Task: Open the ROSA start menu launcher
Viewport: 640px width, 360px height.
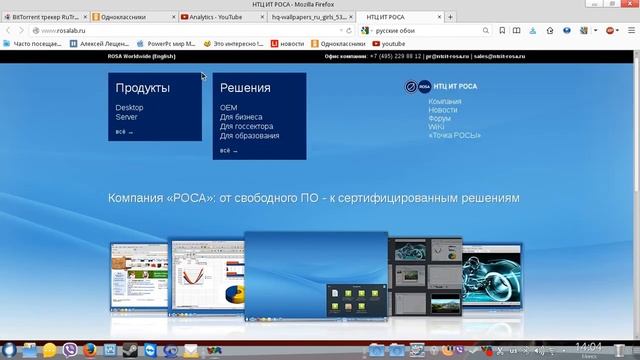Action: (x=9, y=350)
